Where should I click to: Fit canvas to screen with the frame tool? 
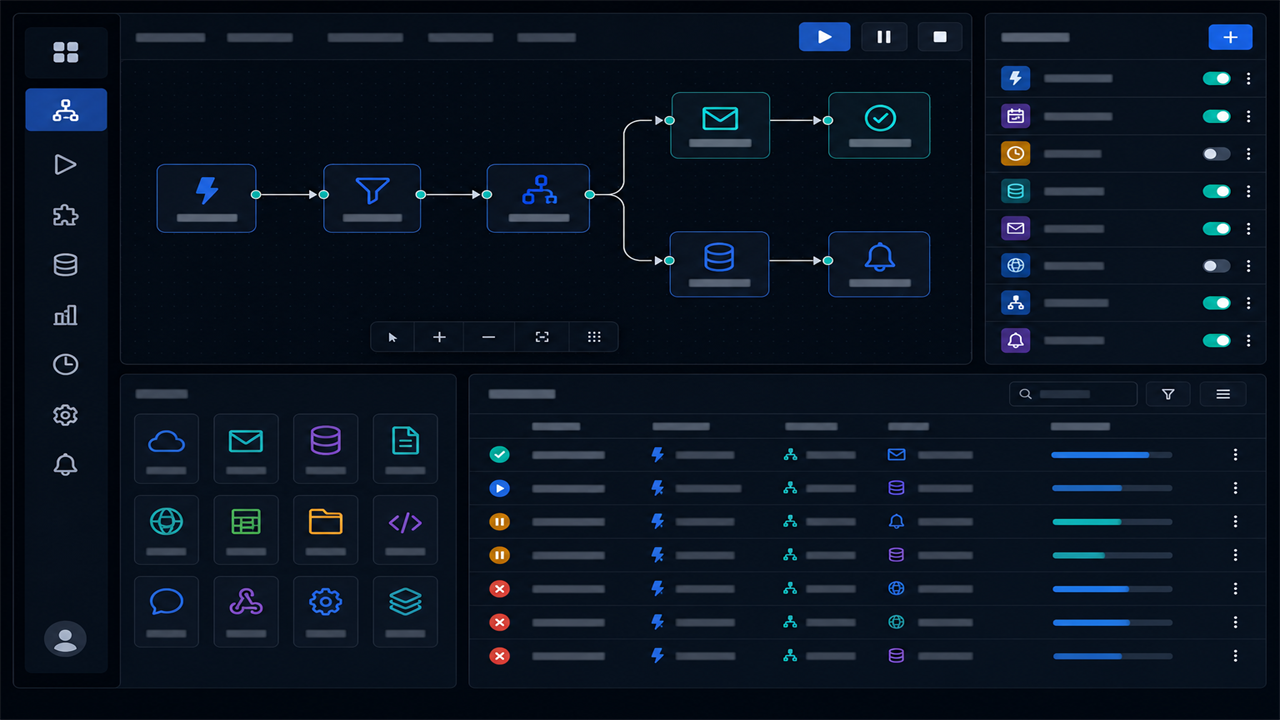click(x=542, y=337)
